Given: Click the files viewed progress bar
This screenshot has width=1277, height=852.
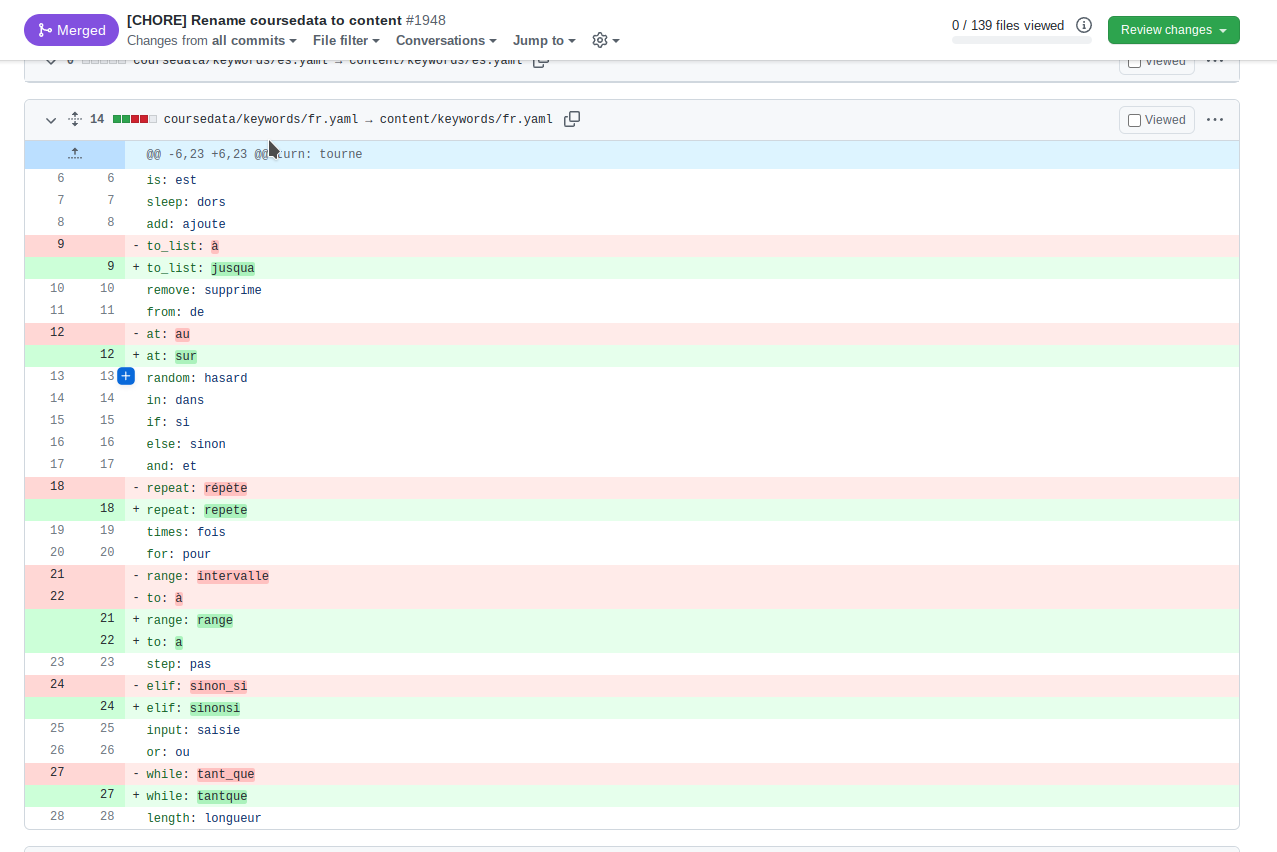Looking at the screenshot, I should point(1021,37).
